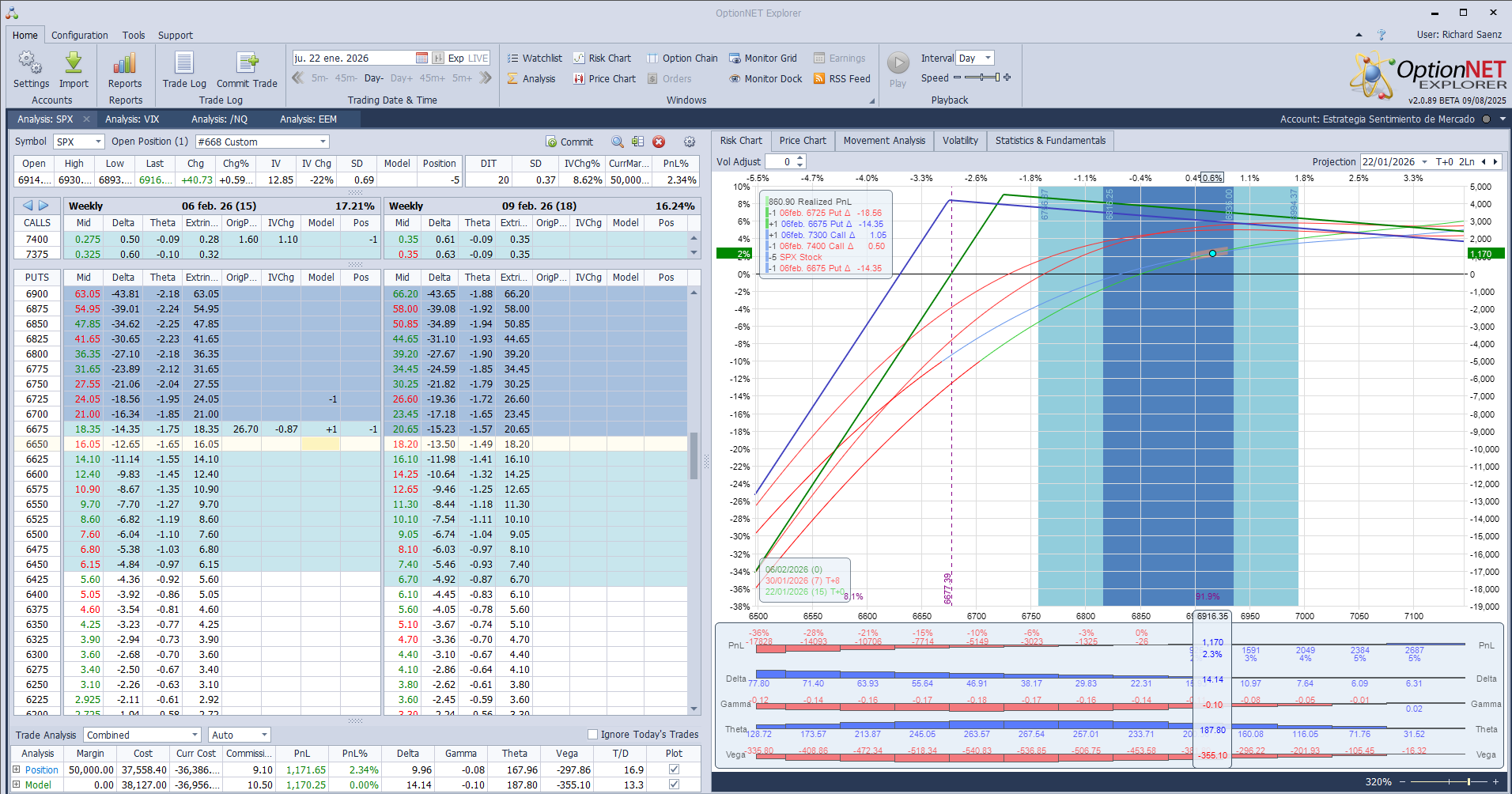Switch to the Volatility chart tab

point(960,141)
